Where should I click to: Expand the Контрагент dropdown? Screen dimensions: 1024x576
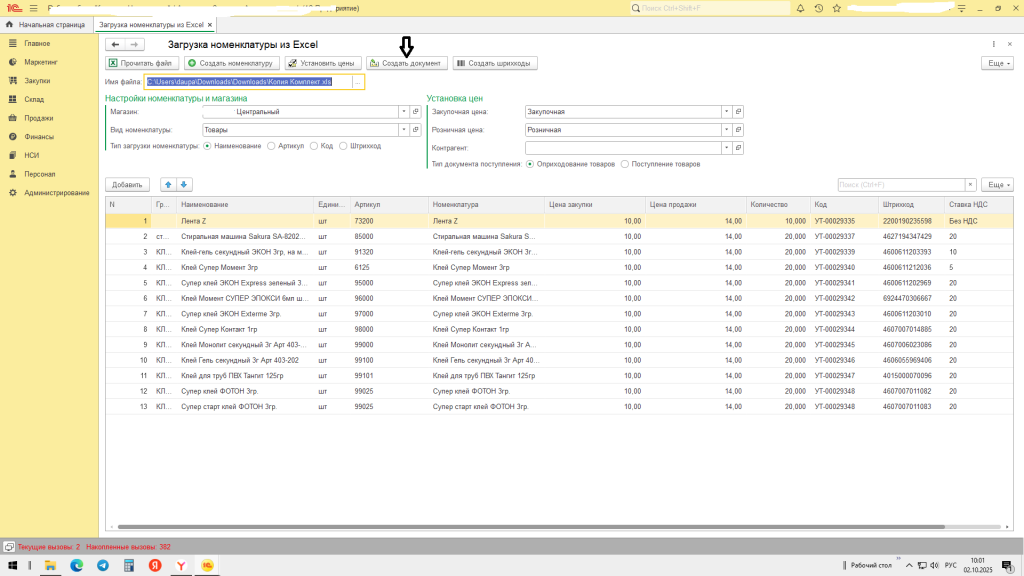[726, 148]
